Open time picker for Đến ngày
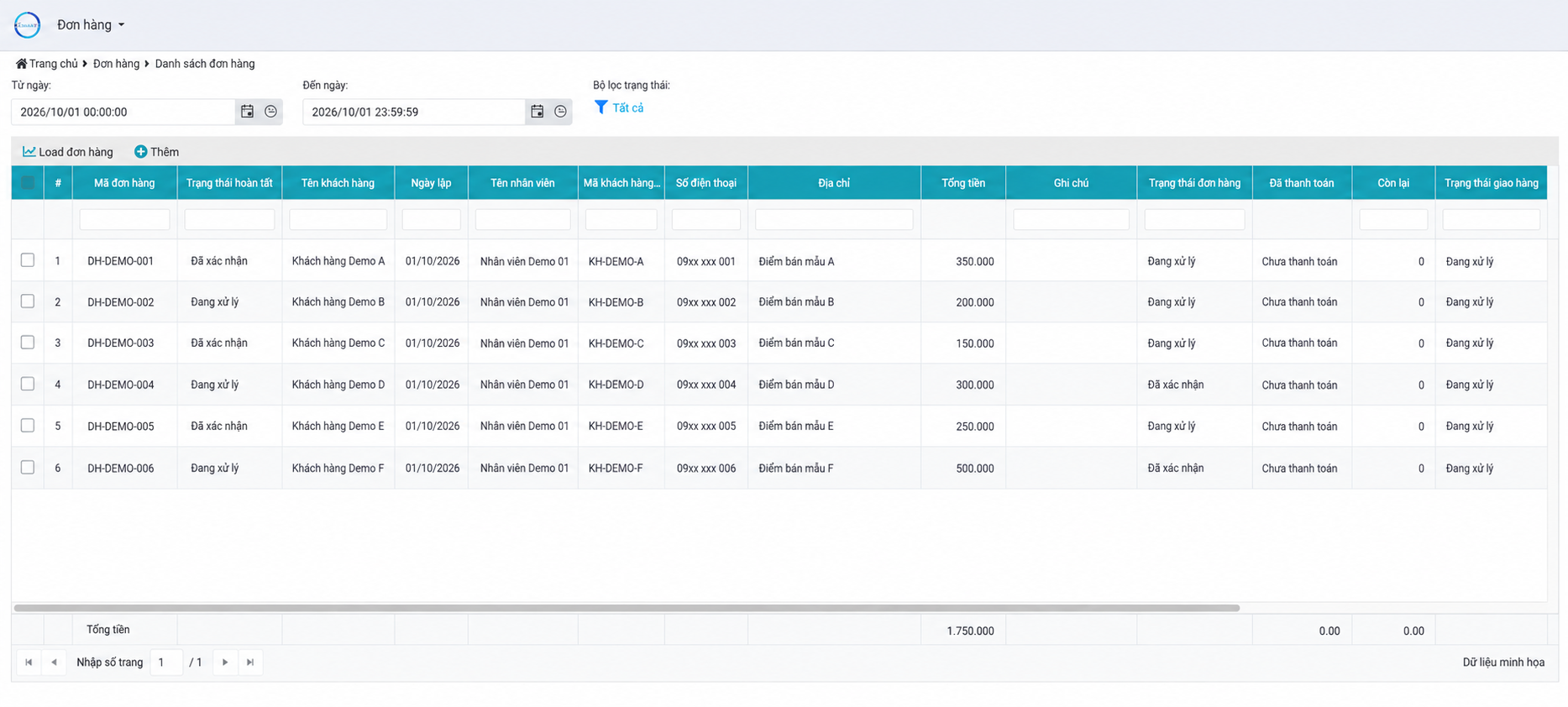 coord(560,112)
